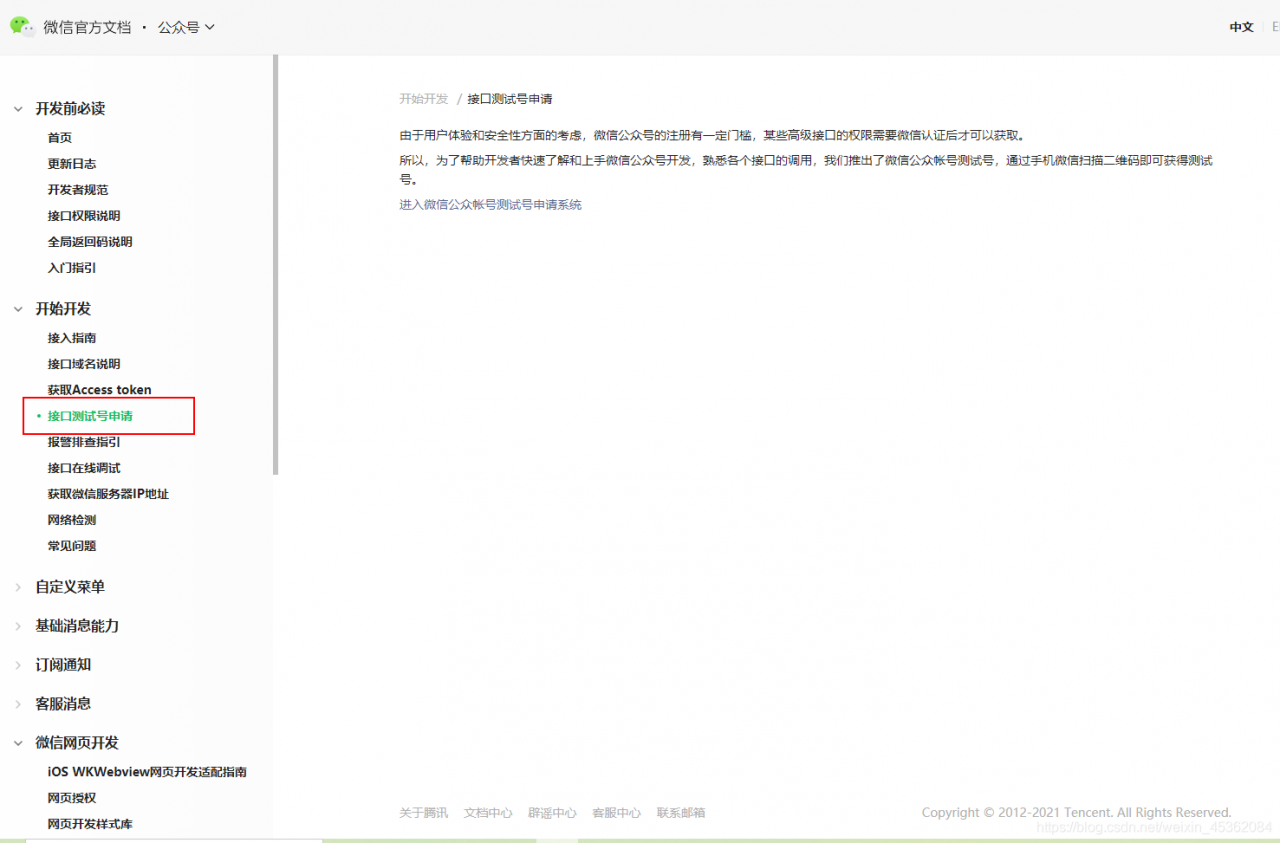Open iOS WKWebview网页开发适配指南 page

click(x=147, y=772)
